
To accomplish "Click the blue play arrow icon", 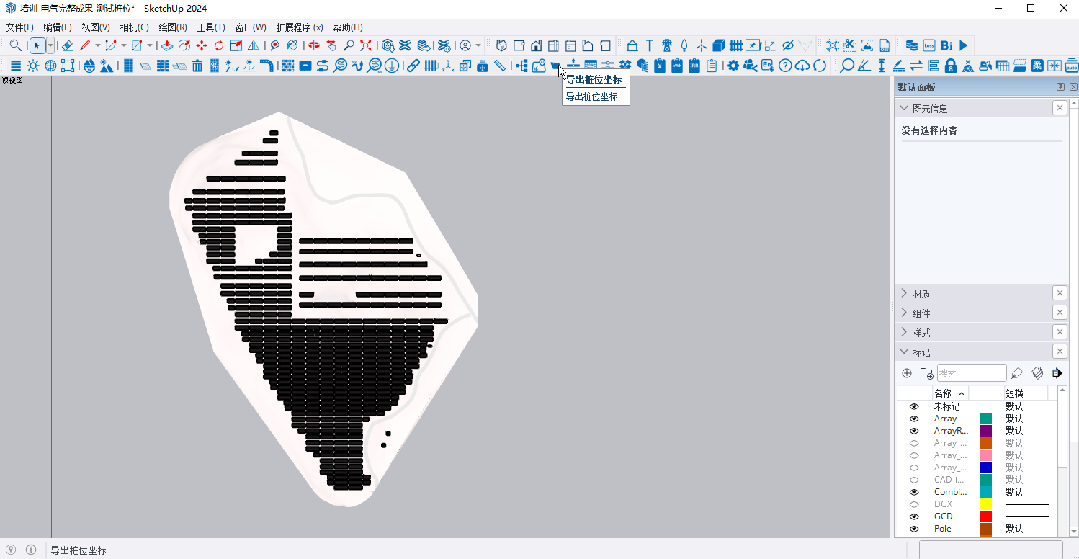I will (963, 45).
